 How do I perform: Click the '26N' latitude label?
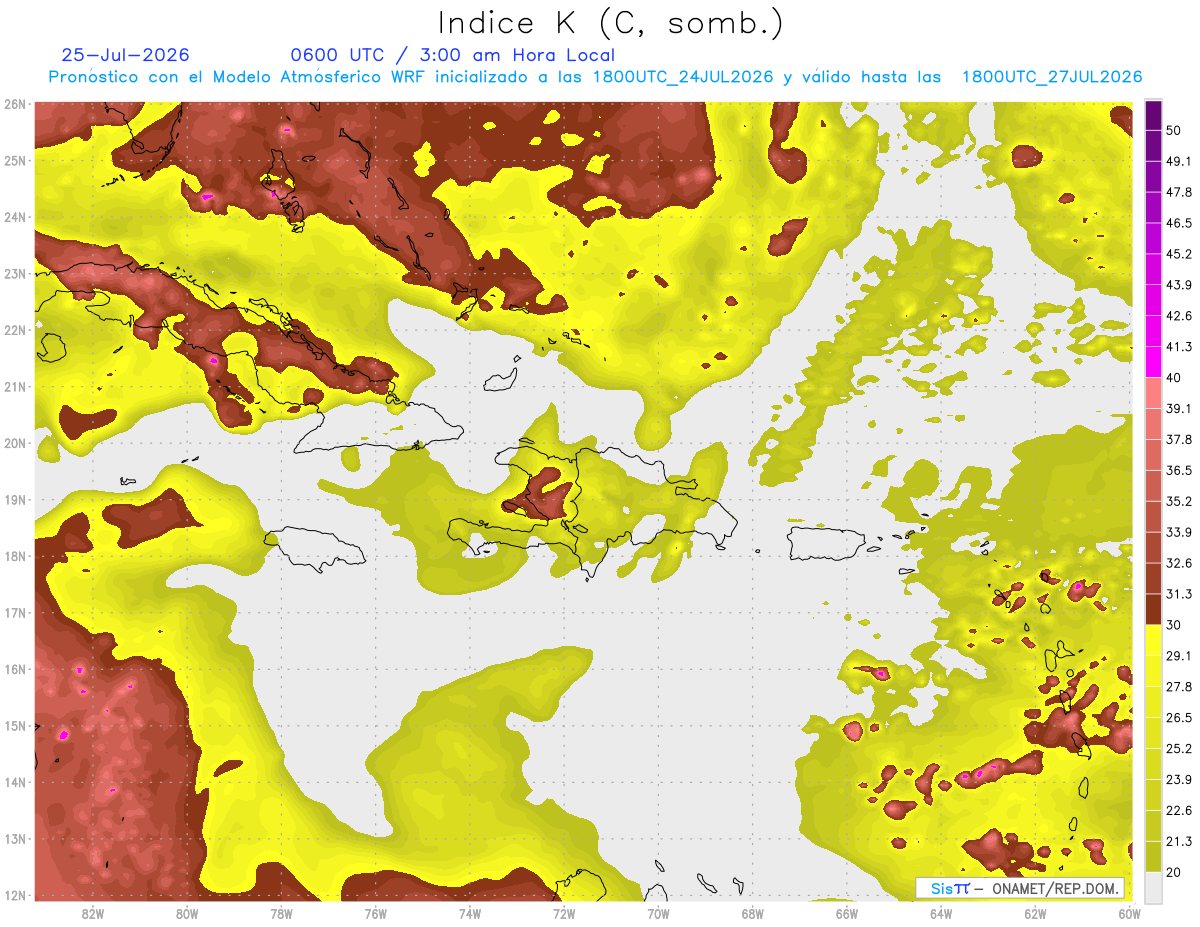(x=15, y=104)
